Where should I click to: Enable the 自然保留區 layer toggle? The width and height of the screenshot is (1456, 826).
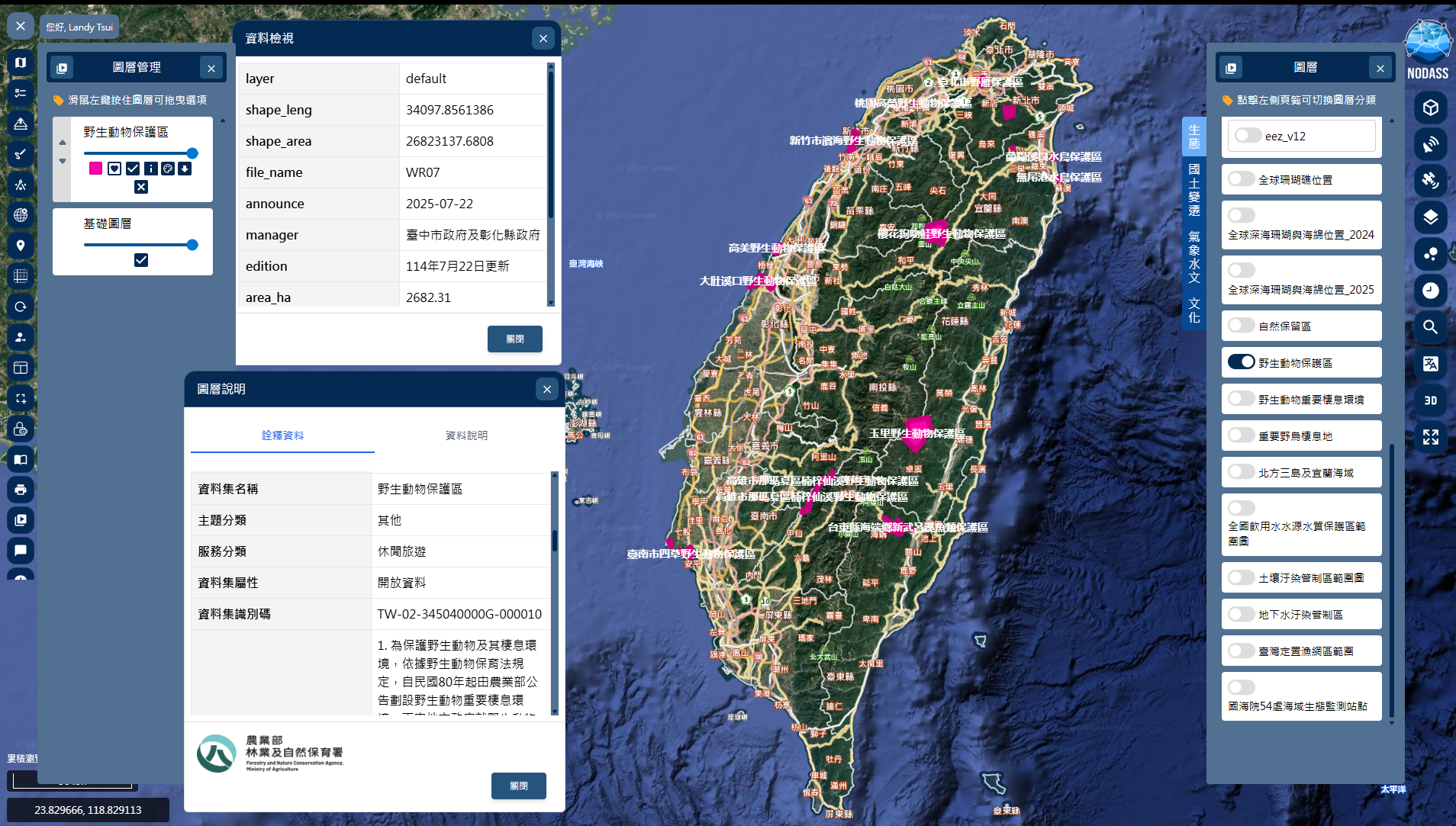[x=1241, y=326]
